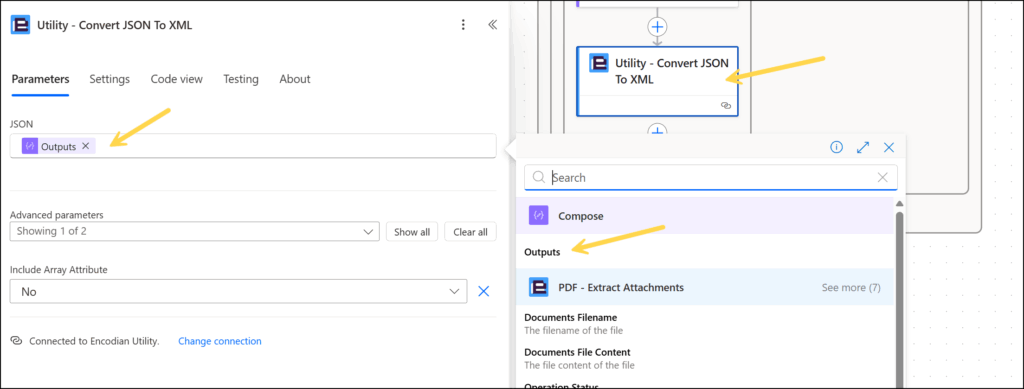
Task: Select Outputs under Compose
Action: tap(542, 252)
